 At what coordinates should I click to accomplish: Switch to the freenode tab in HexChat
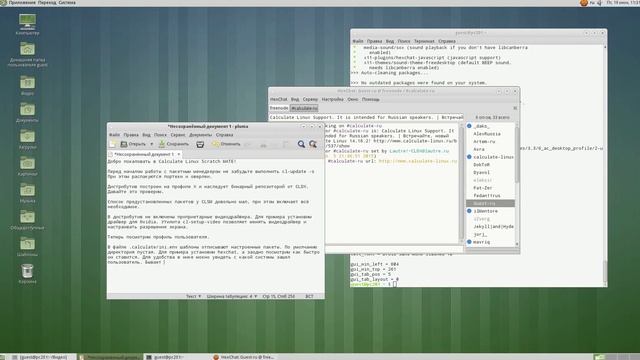[279, 108]
